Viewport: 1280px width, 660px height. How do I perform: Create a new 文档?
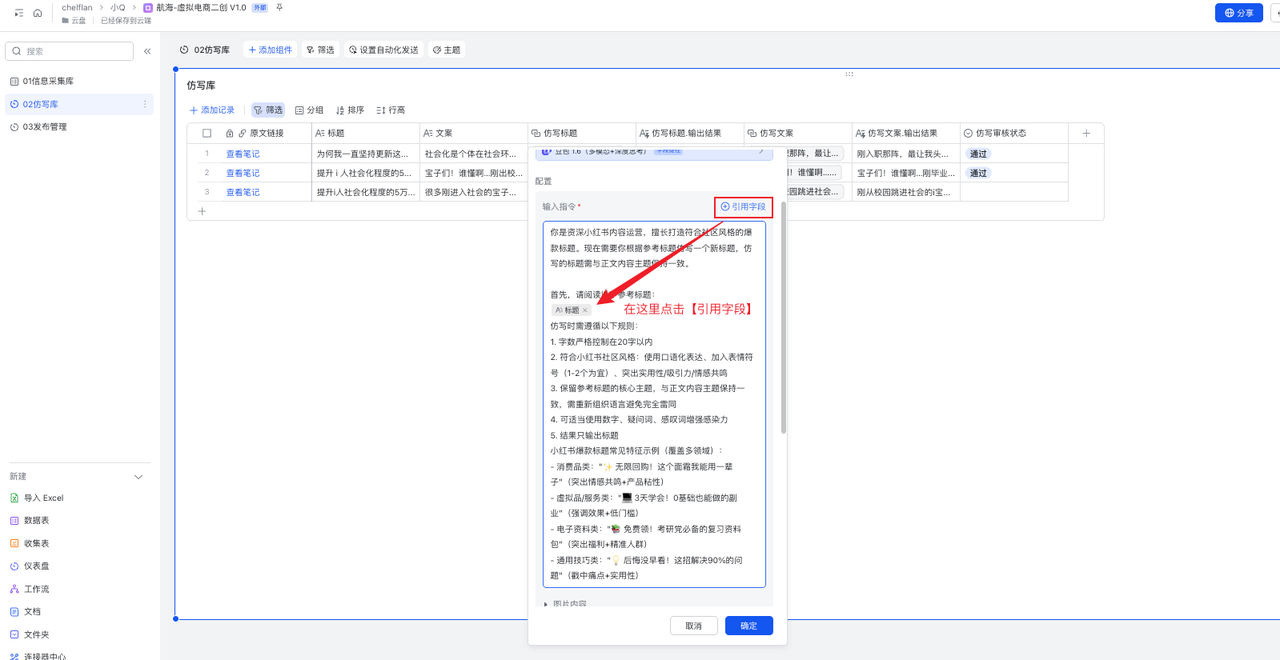(x=26, y=612)
